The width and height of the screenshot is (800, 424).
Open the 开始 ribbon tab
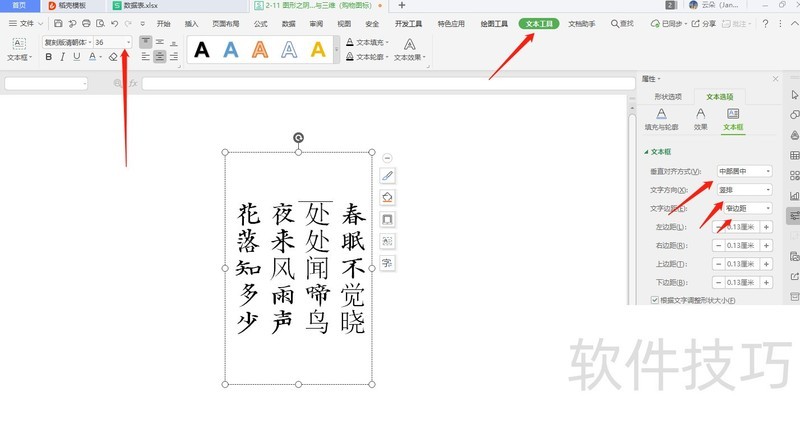pos(163,23)
